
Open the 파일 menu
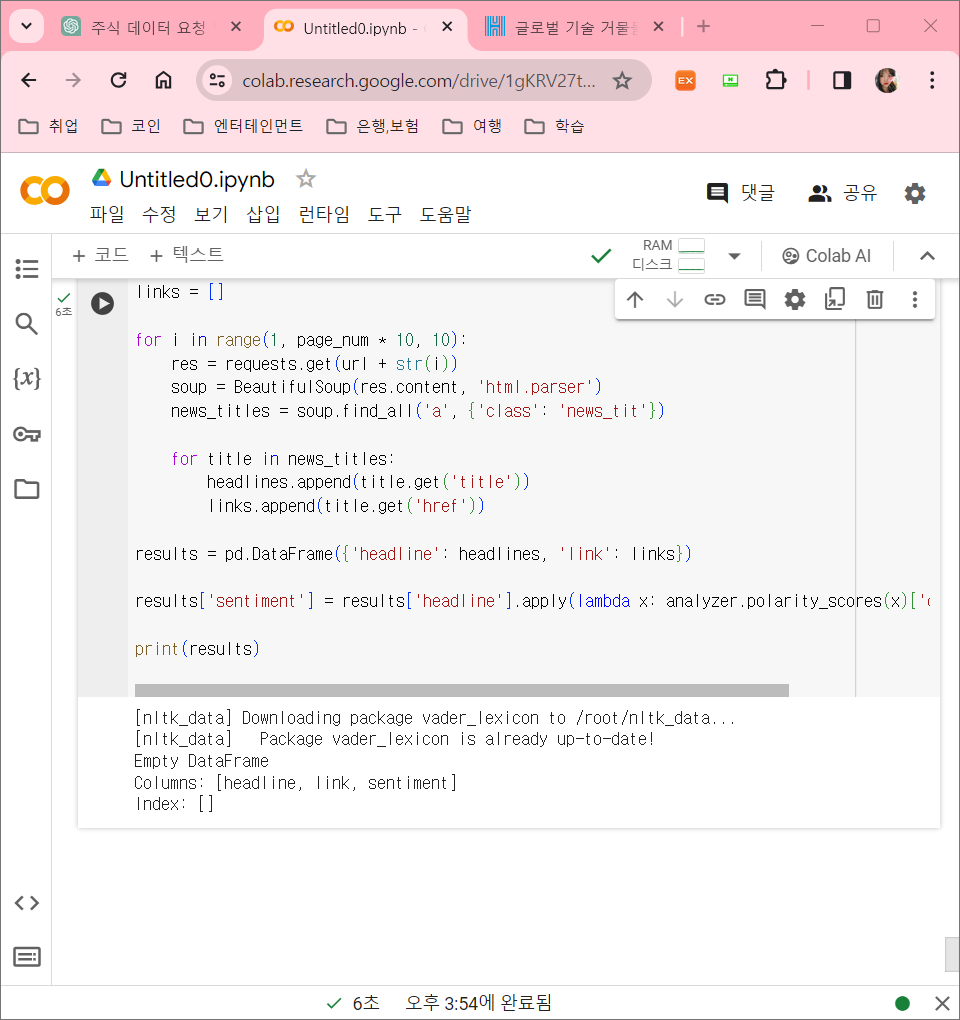click(x=107, y=214)
